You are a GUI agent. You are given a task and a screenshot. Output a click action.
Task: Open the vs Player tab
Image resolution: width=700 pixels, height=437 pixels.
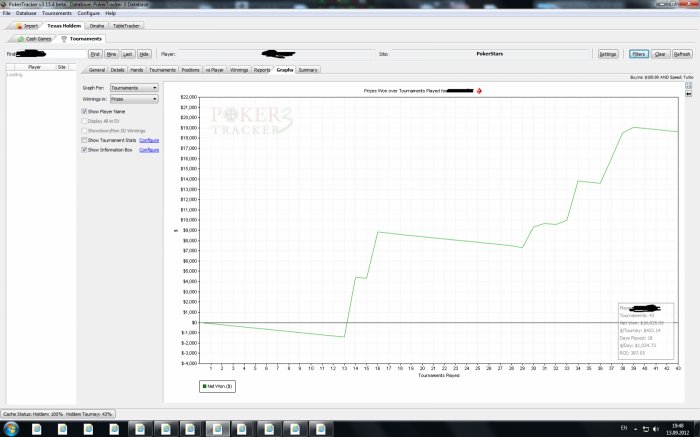click(x=215, y=70)
